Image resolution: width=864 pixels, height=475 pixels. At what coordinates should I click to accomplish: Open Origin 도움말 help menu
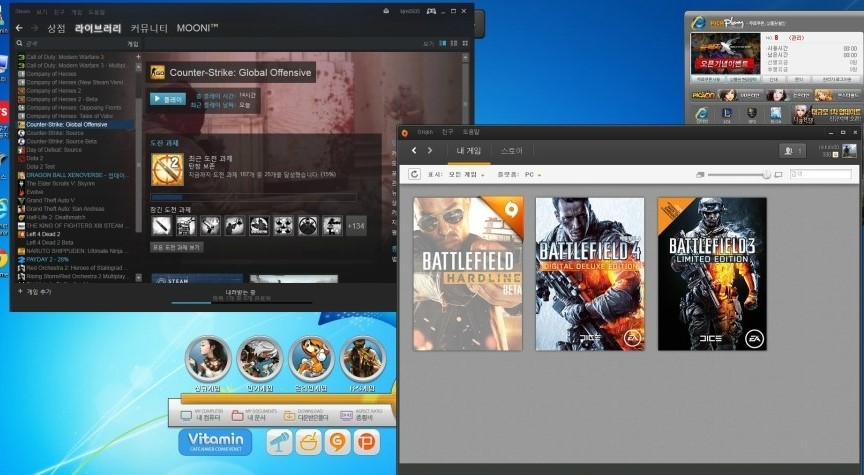pos(471,132)
